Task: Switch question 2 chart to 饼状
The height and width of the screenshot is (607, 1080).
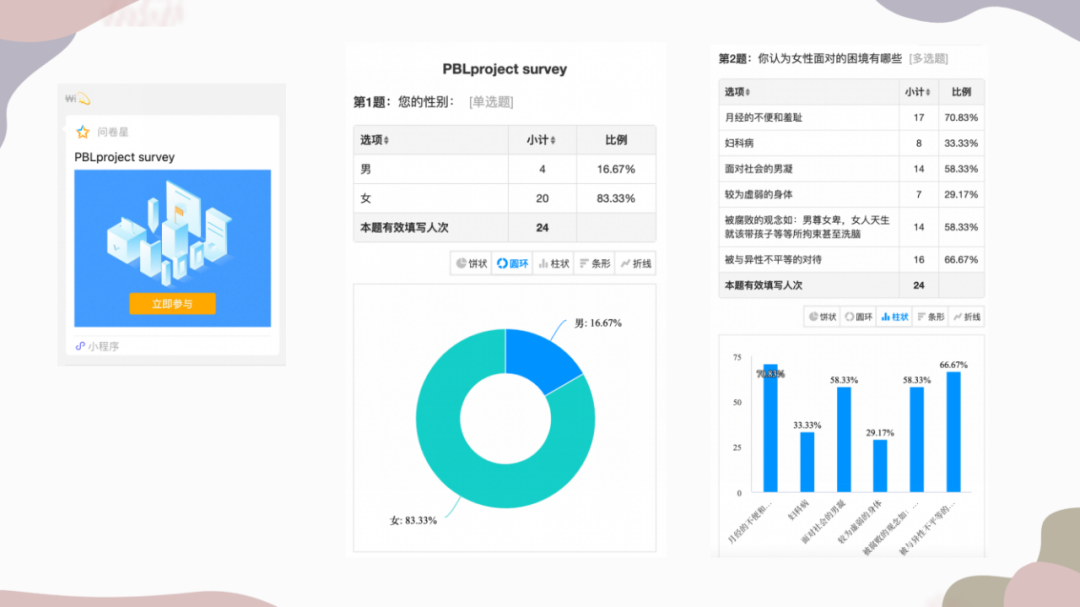Action: (x=822, y=317)
